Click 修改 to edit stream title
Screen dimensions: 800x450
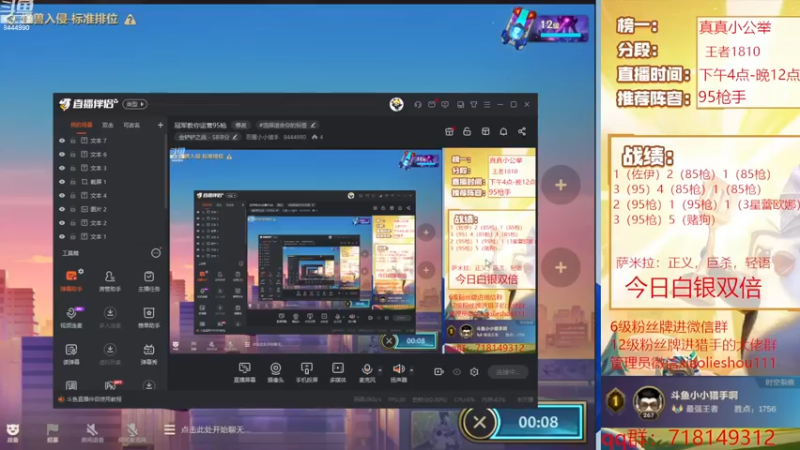241,125
